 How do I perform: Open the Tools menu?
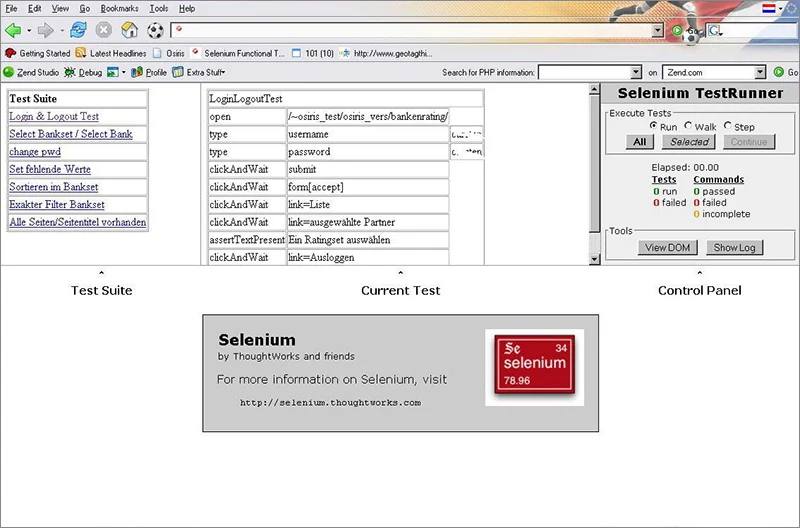tap(159, 8)
